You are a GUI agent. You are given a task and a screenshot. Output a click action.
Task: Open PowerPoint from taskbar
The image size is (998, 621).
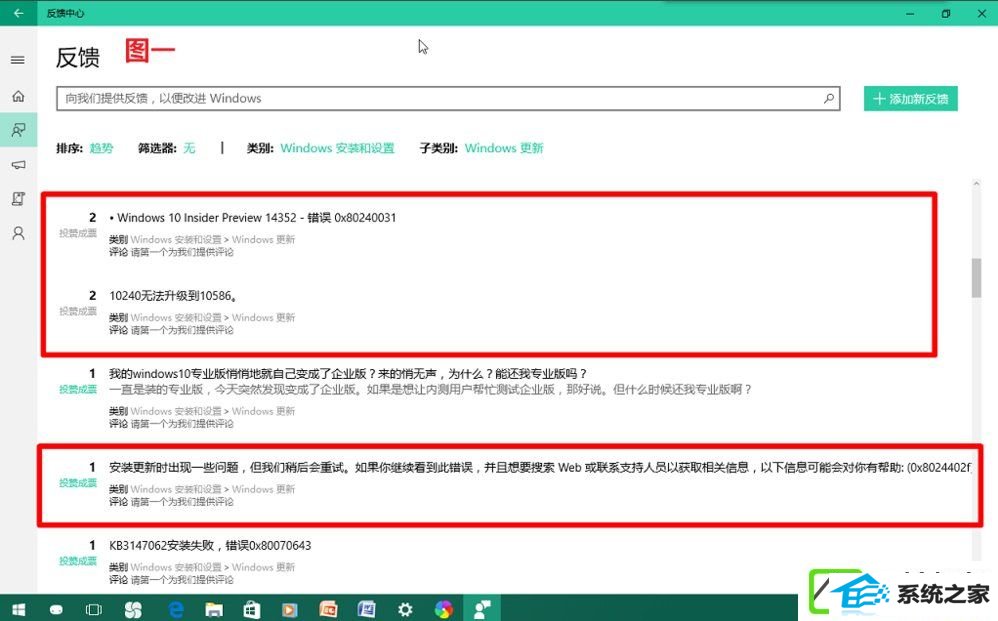click(x=328, y=610)
